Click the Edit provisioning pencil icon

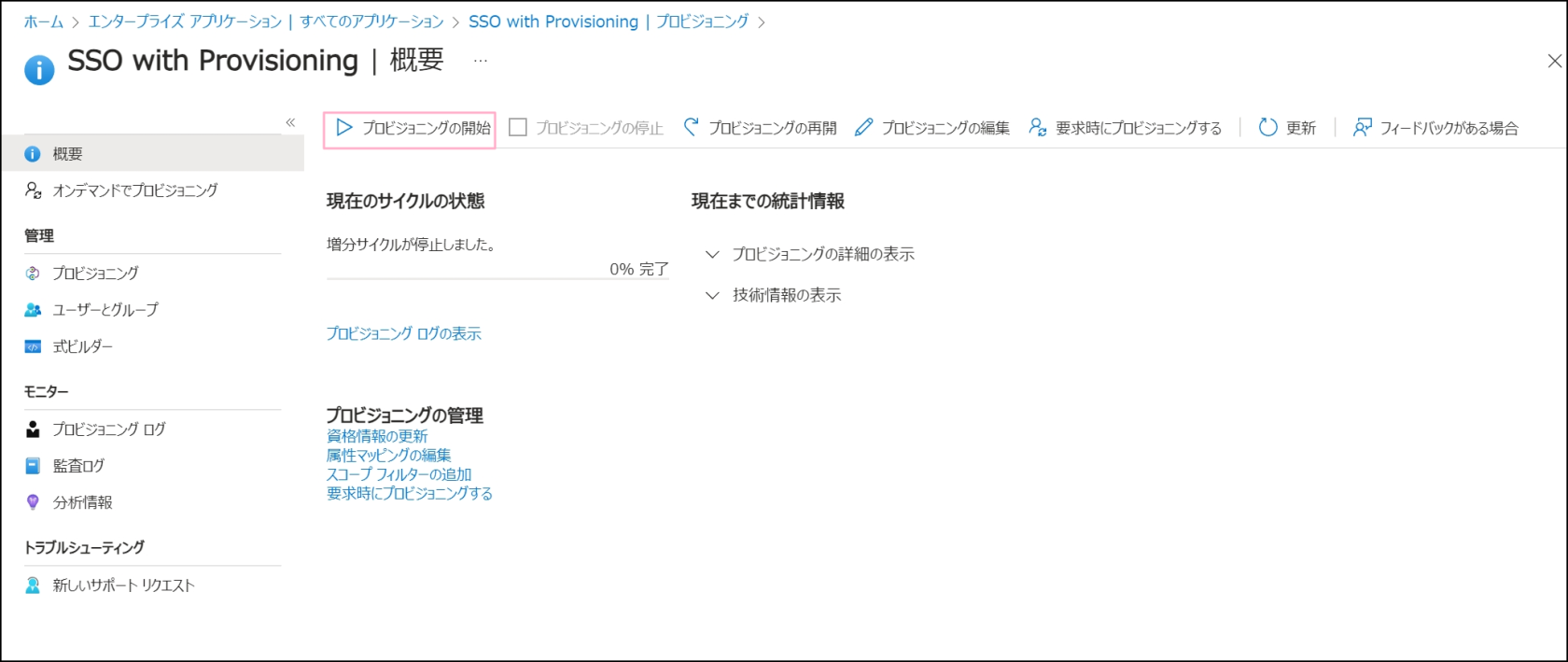(864, 127)
